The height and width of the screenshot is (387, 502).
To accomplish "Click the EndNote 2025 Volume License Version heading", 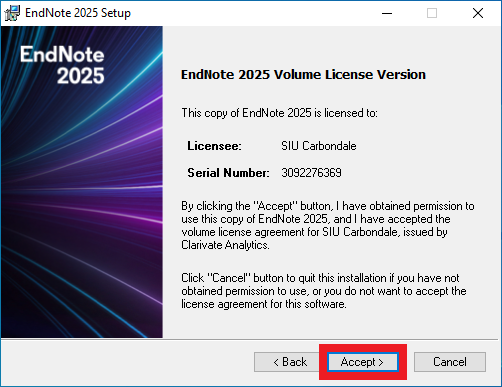I will click(303, 74).
